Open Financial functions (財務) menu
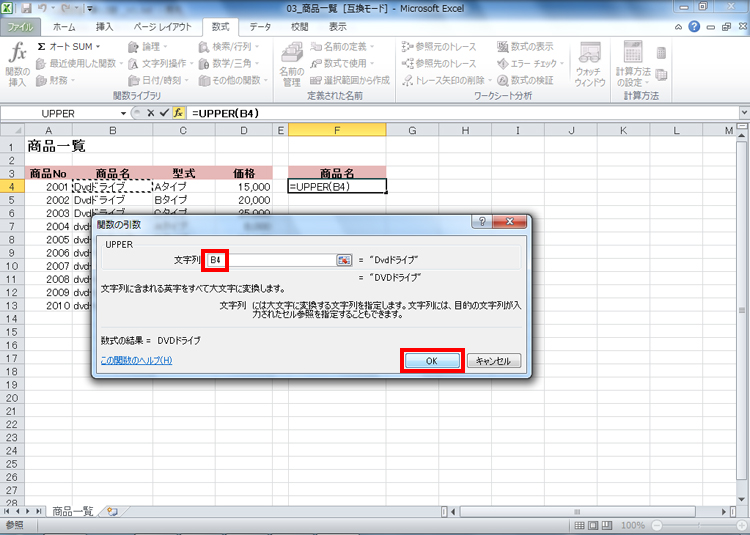This screenshot has height=535, width=750. [x=55, y=80]
